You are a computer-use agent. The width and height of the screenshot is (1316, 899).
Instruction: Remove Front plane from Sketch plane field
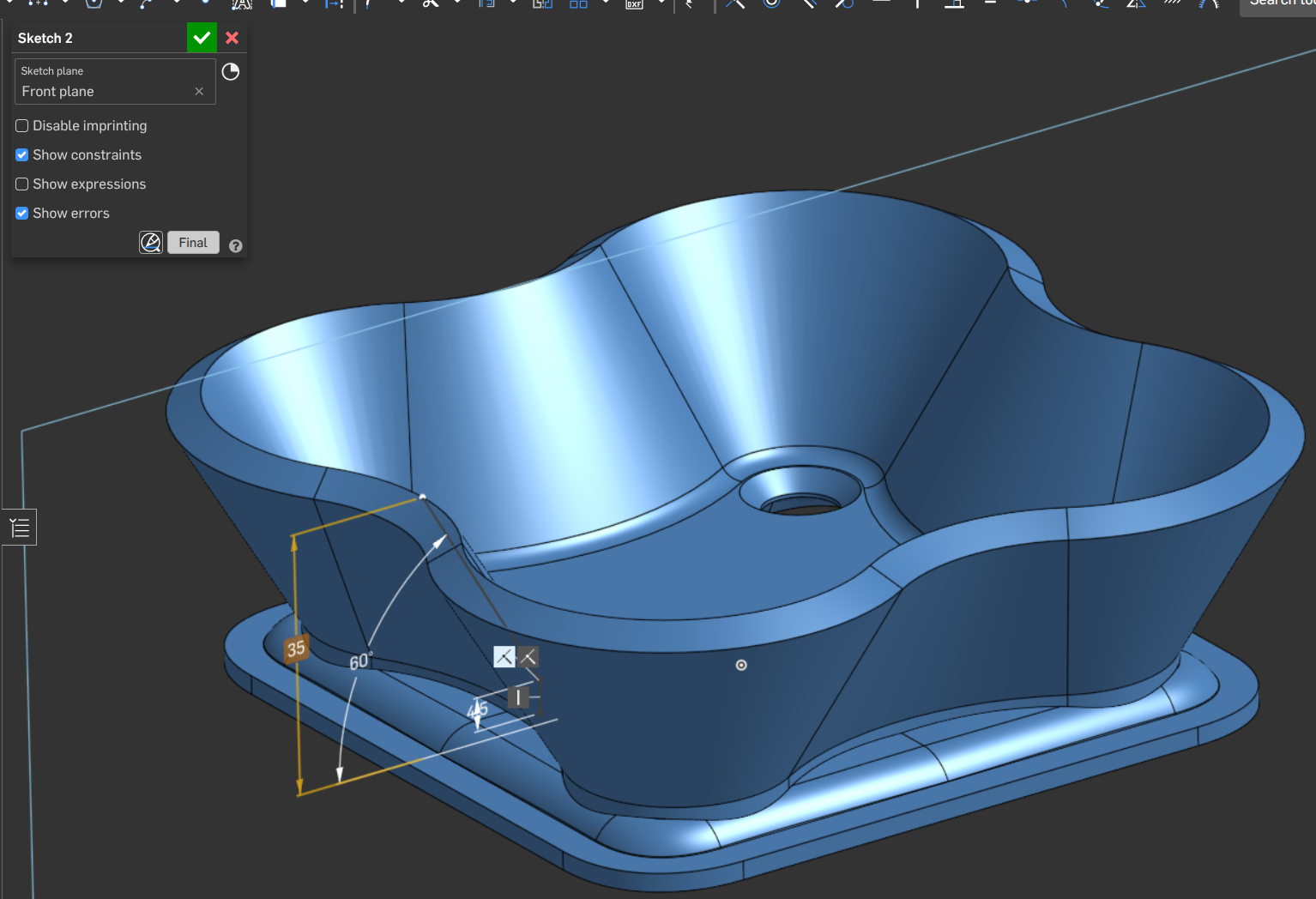click(x=199, y=92)
